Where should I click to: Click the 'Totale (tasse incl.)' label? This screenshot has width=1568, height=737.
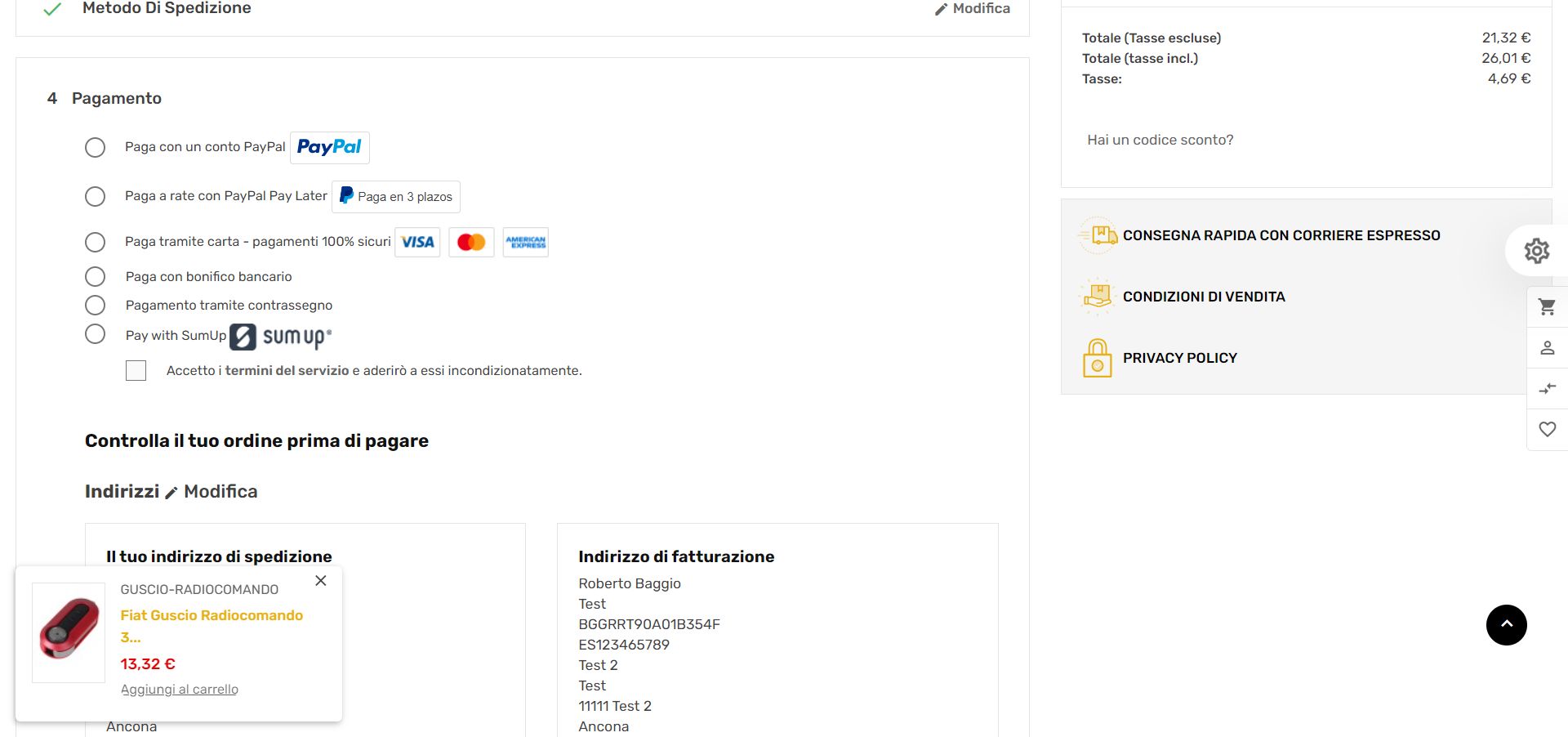tap(1140, 58)
